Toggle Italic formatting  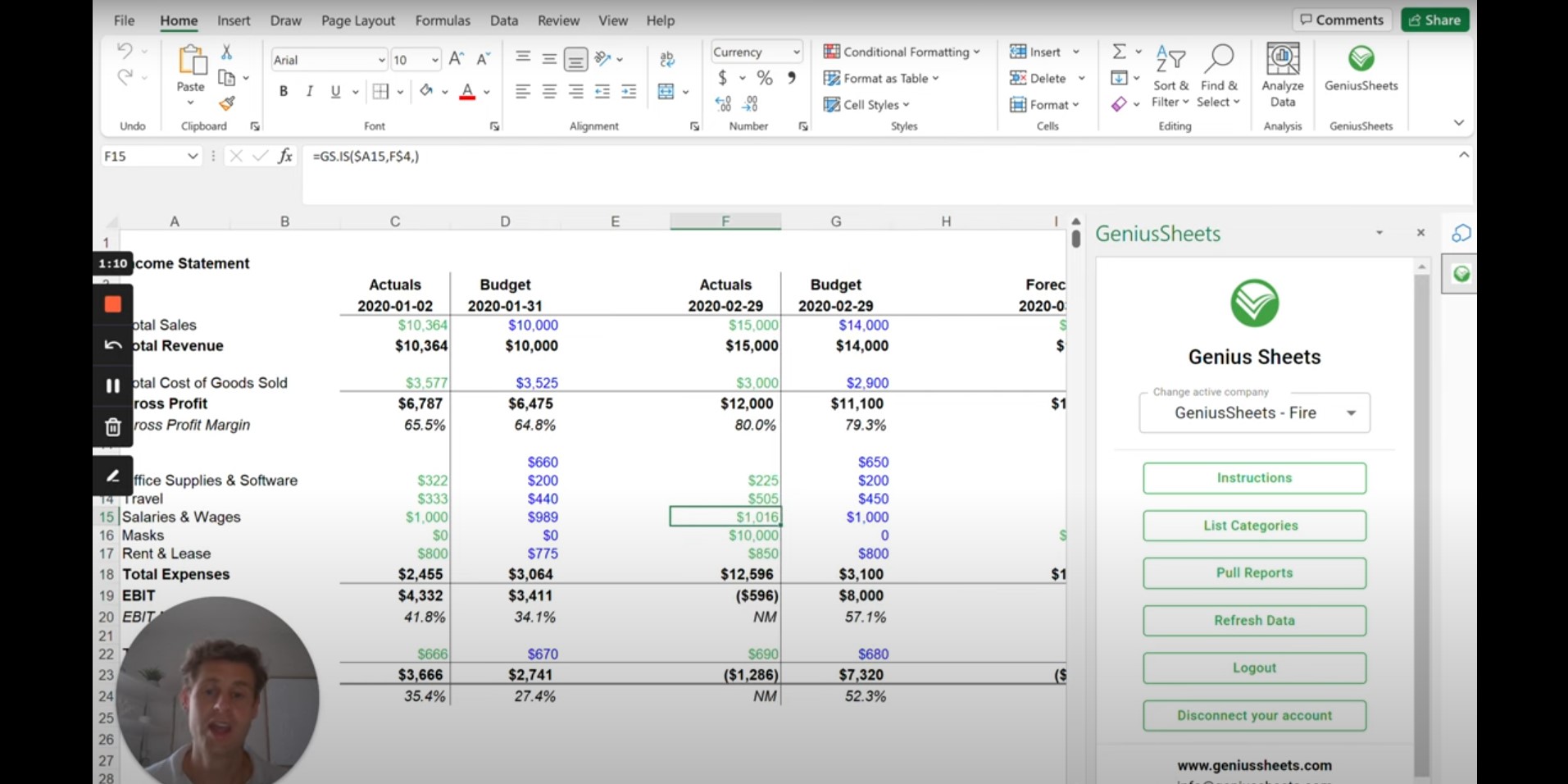309,91
